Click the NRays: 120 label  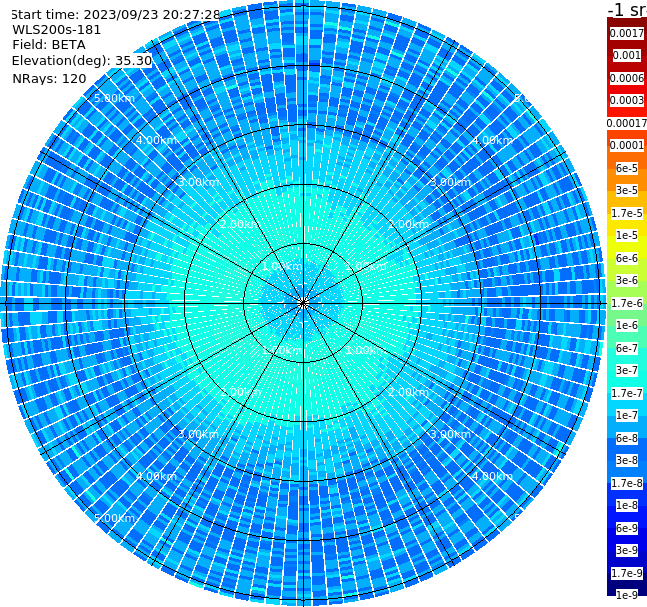click(x=49, y=78)
